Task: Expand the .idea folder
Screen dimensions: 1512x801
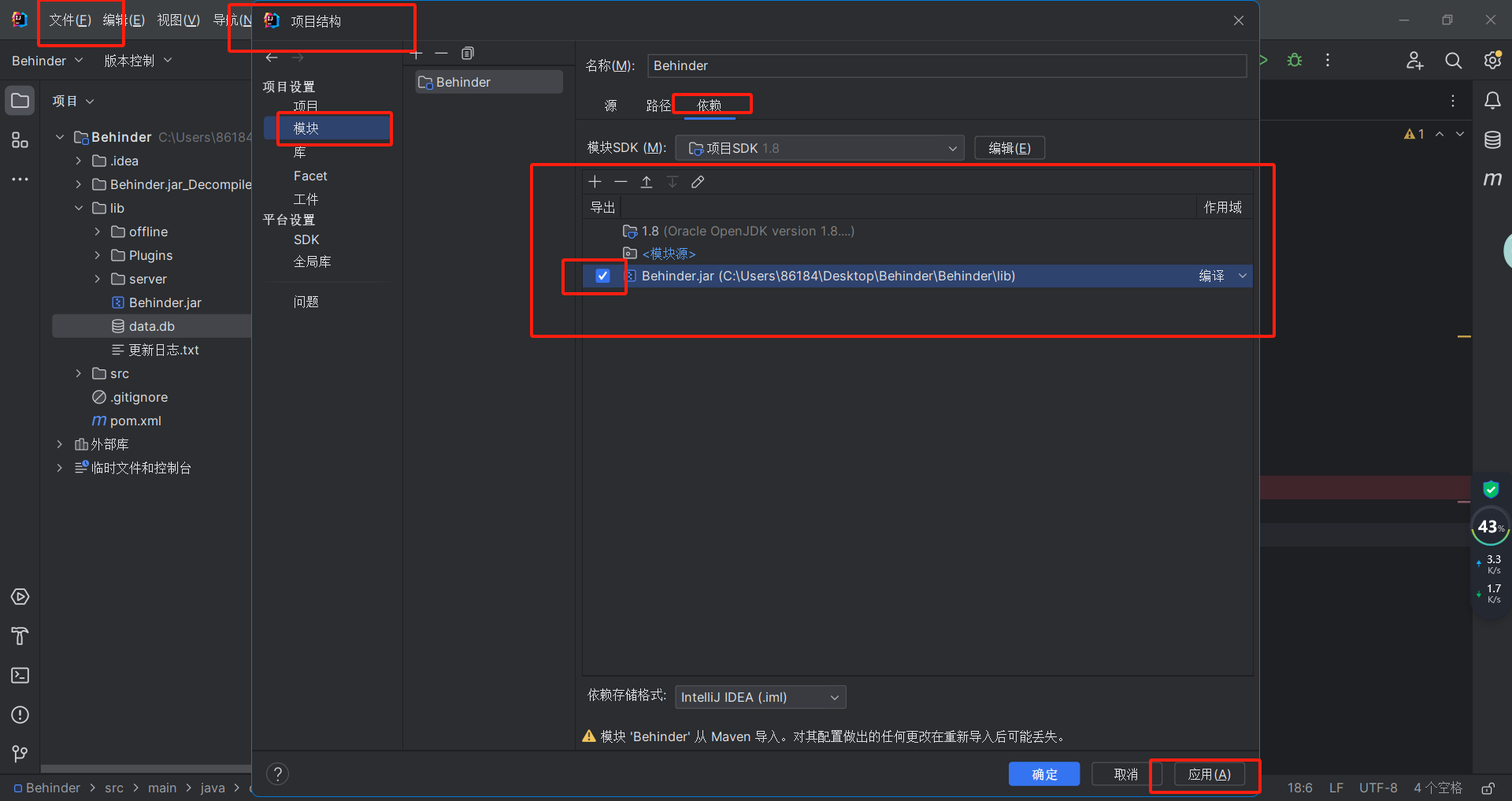Action: click(x=78, y=161)
